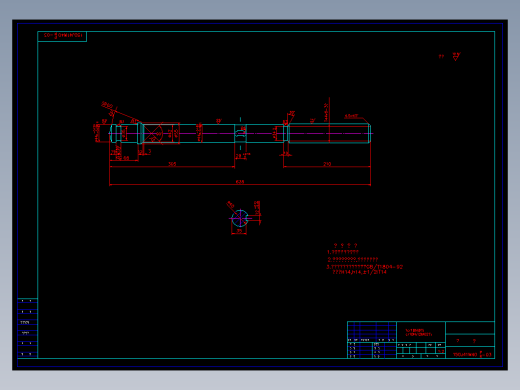Click the keyway slot at the shaft's middle

(240, 133)
